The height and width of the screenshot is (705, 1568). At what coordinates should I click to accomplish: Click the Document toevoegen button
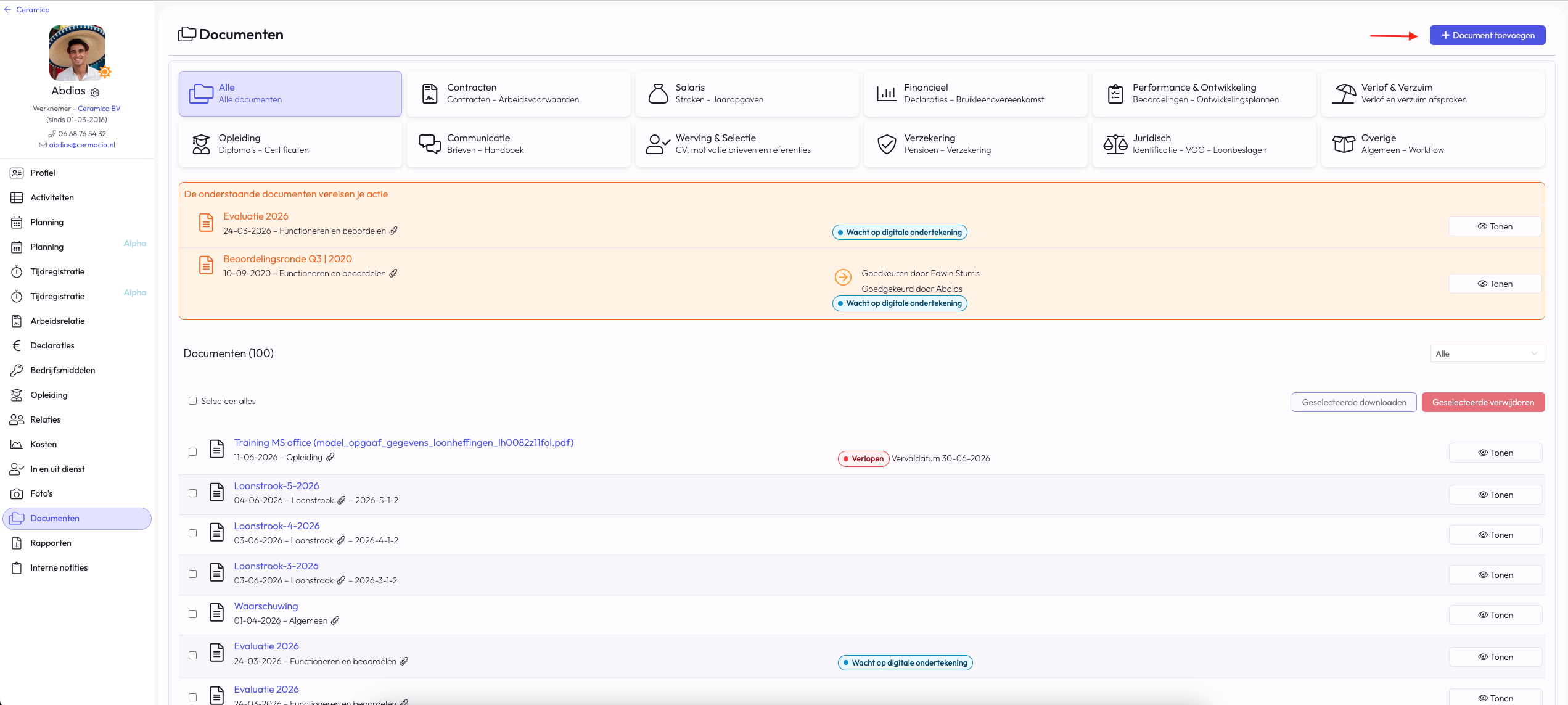[x=1487, y=35]
